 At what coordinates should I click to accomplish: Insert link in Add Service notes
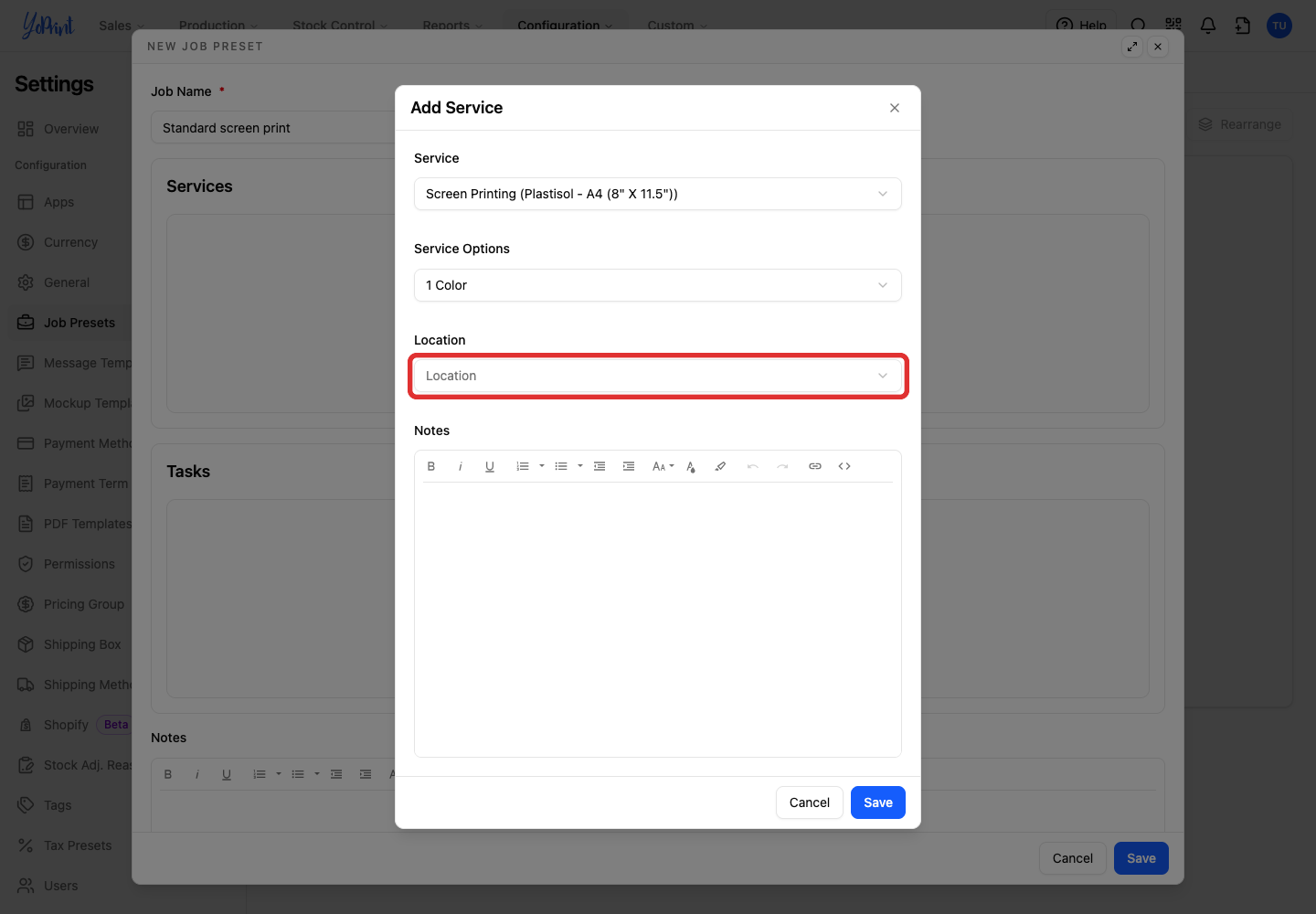[x=815, y=466]
